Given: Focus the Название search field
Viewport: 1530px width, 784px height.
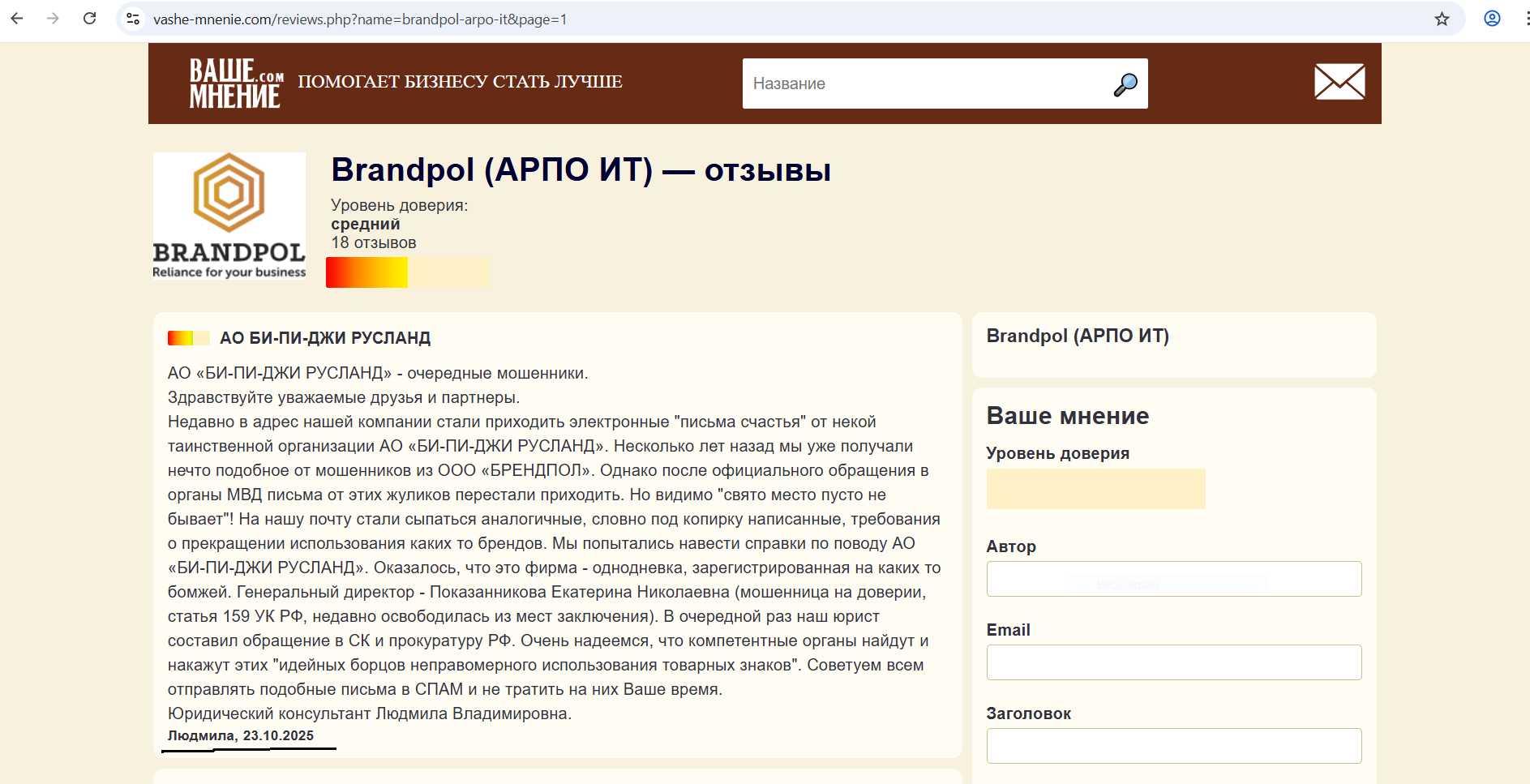Looking at the screenshot, I should point(924,84).
